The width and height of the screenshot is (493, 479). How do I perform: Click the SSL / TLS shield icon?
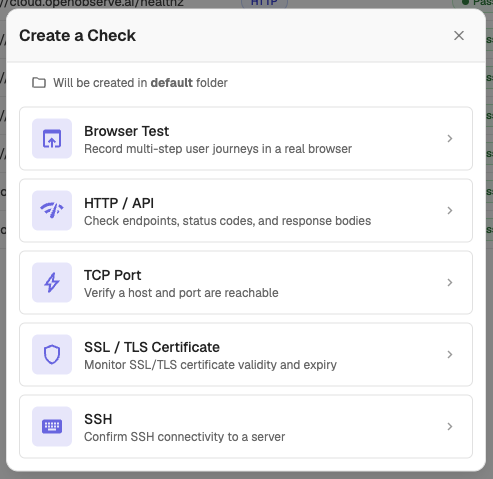(52, 354)
